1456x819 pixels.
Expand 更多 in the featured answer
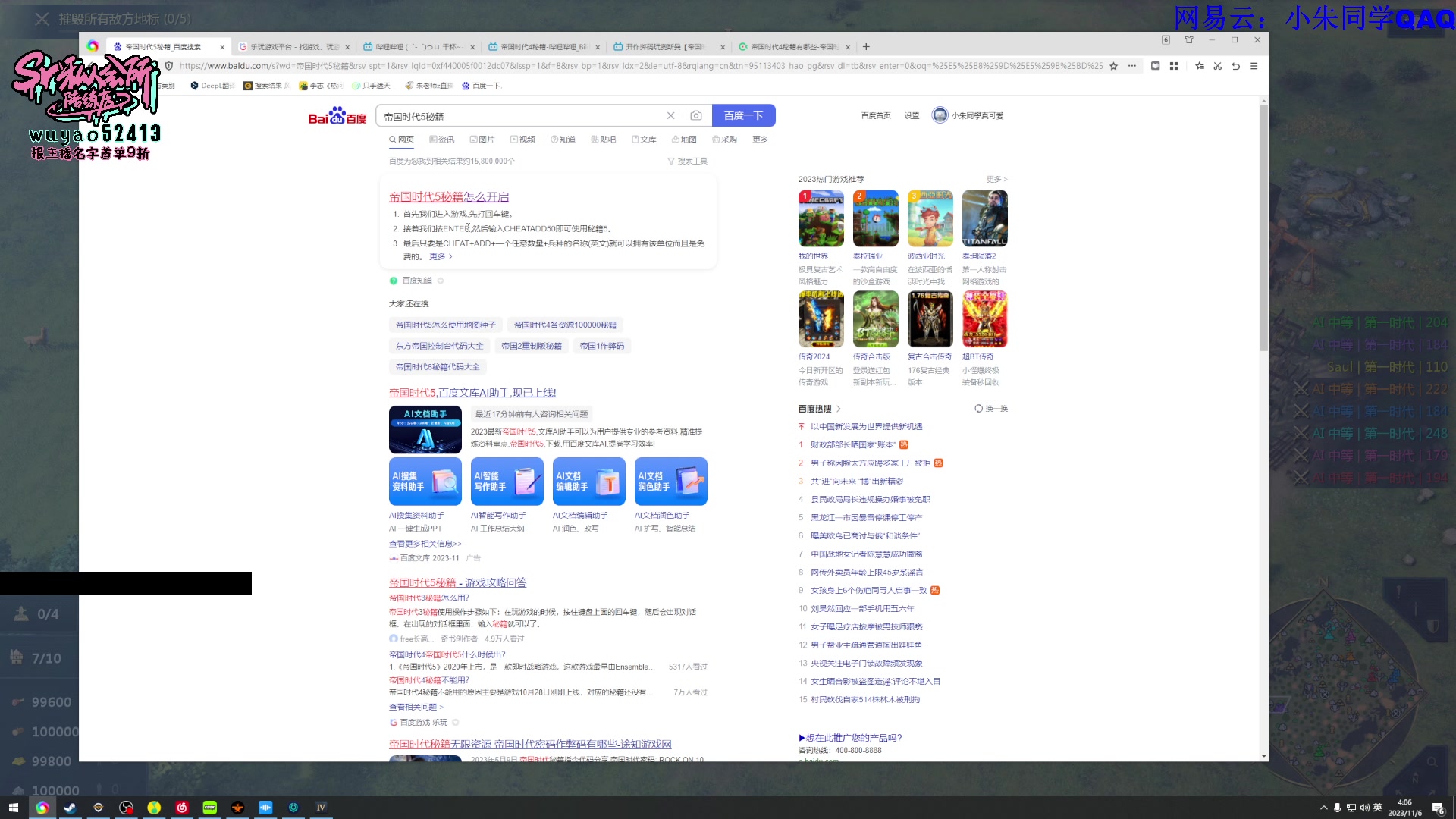(x=441, y=257)
